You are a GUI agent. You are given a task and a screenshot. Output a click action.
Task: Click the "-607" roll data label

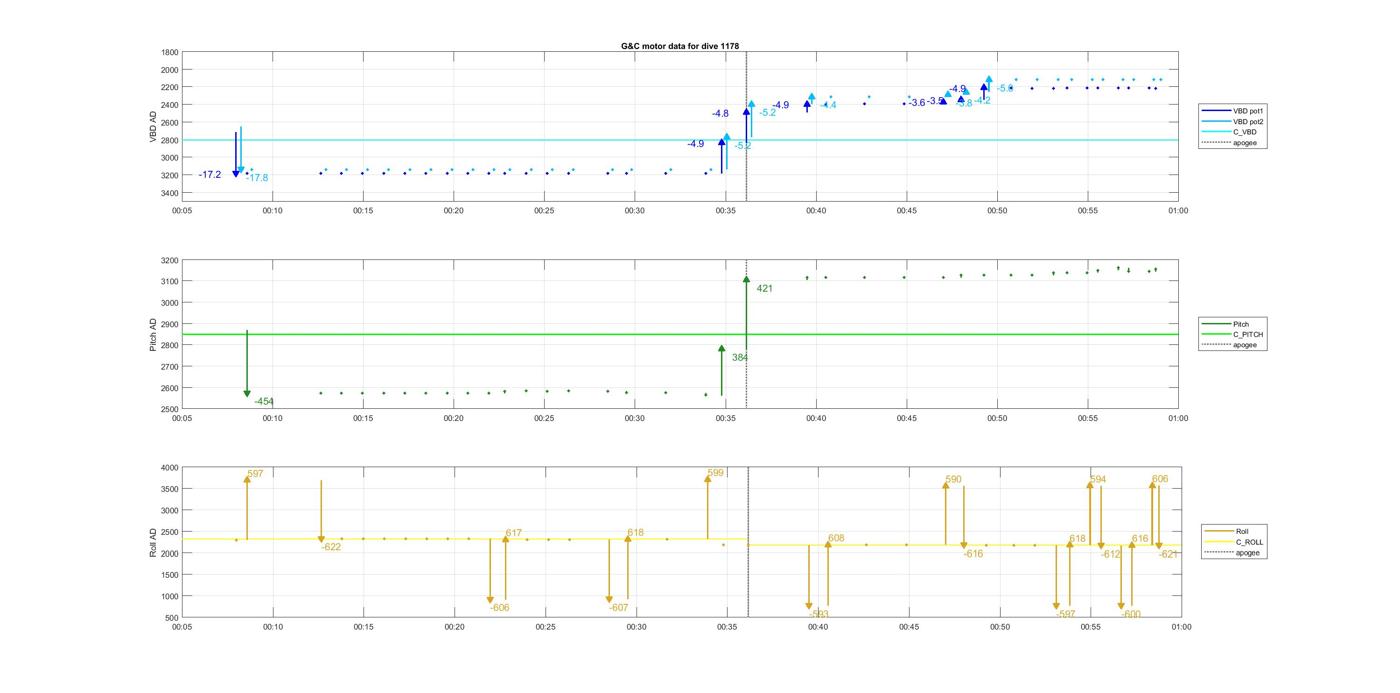(x=618, y=608)
